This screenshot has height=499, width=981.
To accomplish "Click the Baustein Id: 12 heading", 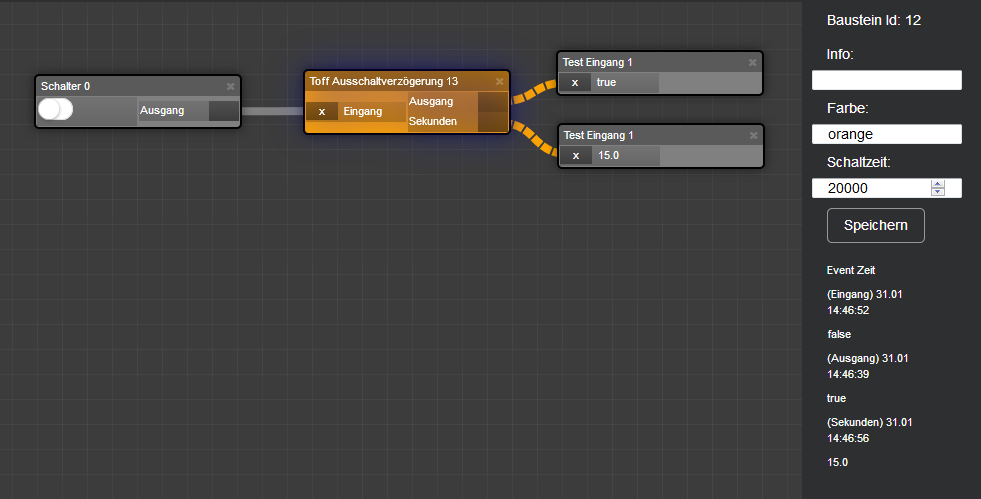I will coord(873,21).
